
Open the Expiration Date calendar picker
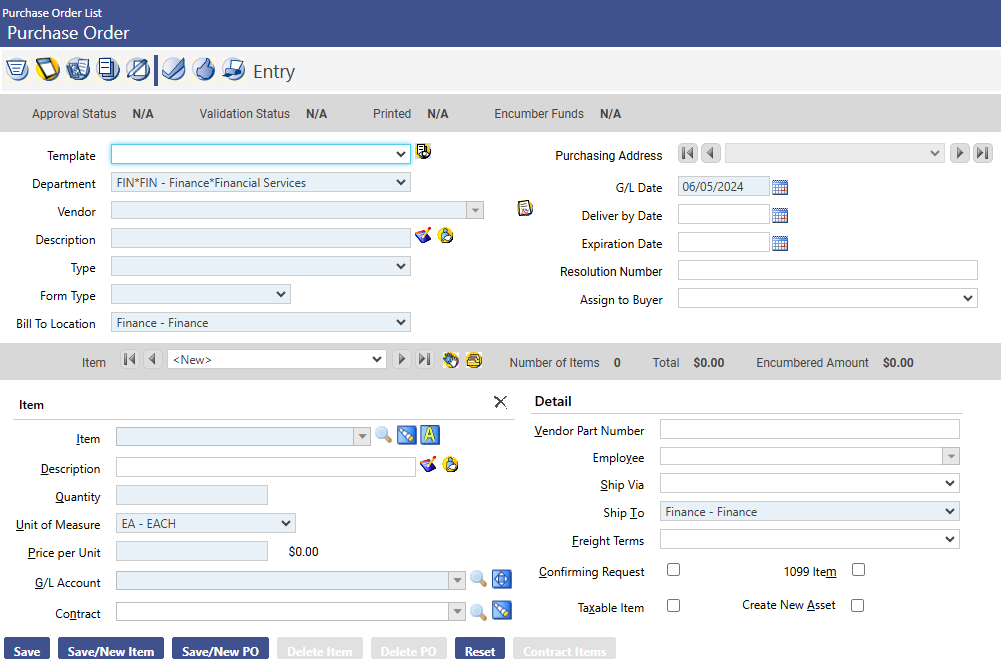tap(780, 243)
